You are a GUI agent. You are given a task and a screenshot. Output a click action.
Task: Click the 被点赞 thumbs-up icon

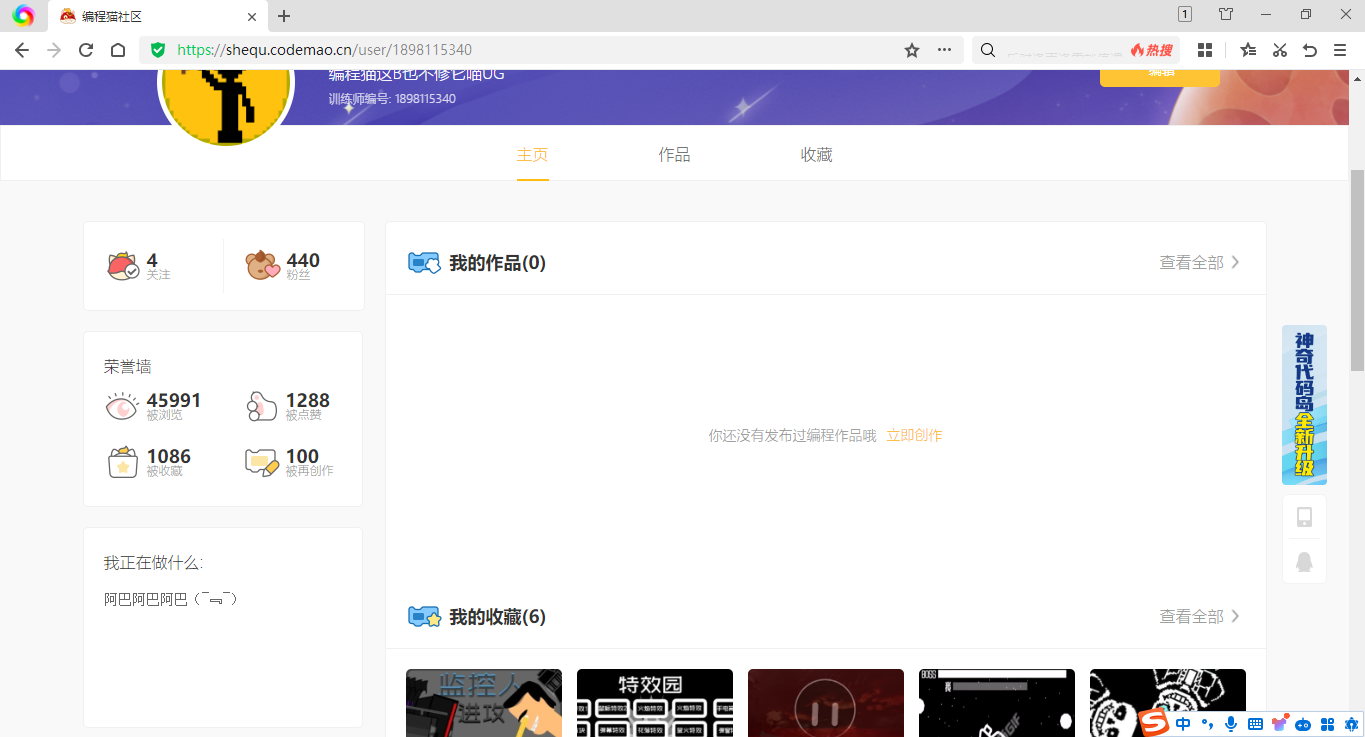262,406
